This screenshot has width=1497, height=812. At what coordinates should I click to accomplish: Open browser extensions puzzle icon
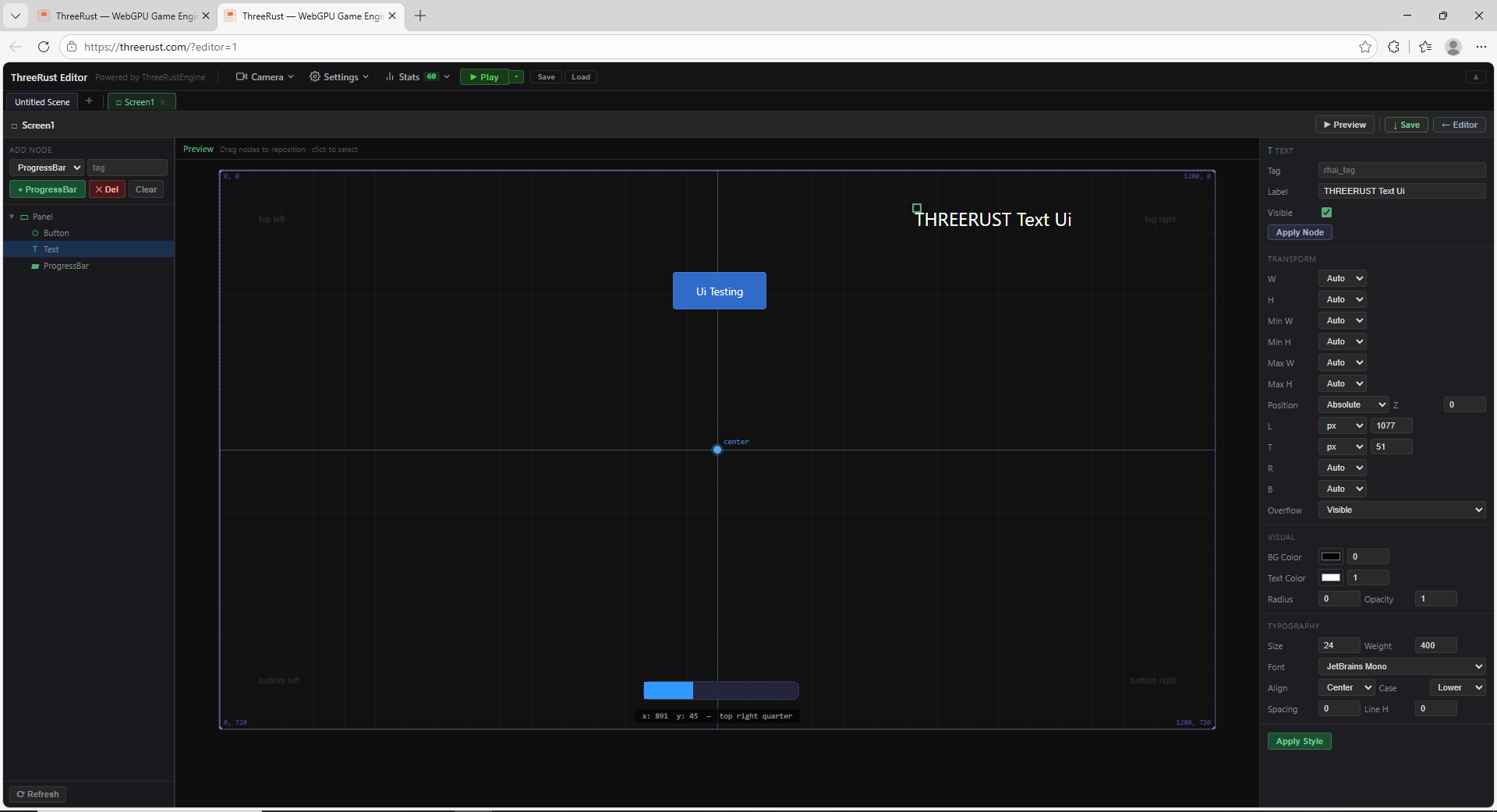click(x=1393, y=47)
